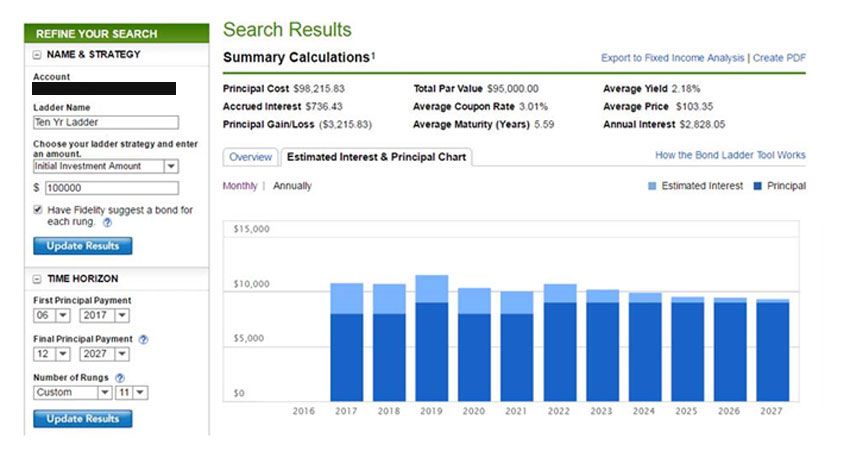This screenshot has width=850, height=451.
Task: Click help icon next to Final Principal Payment
Action: (x=144, y=339)
